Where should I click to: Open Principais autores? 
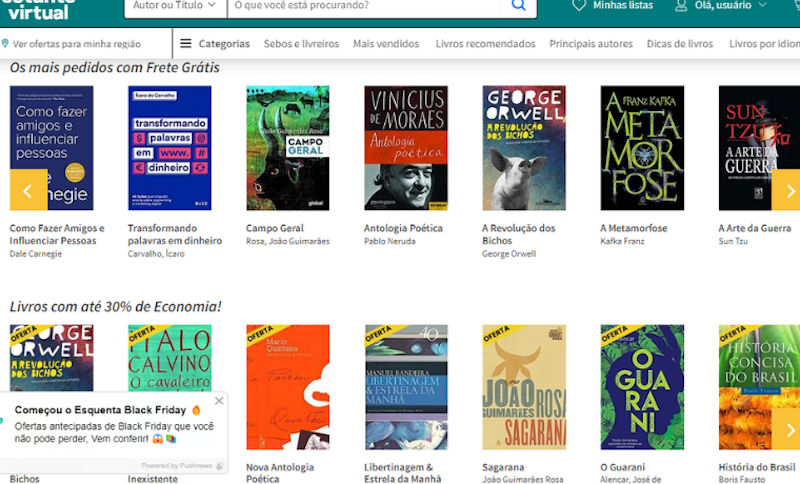[x=591, y=44]
